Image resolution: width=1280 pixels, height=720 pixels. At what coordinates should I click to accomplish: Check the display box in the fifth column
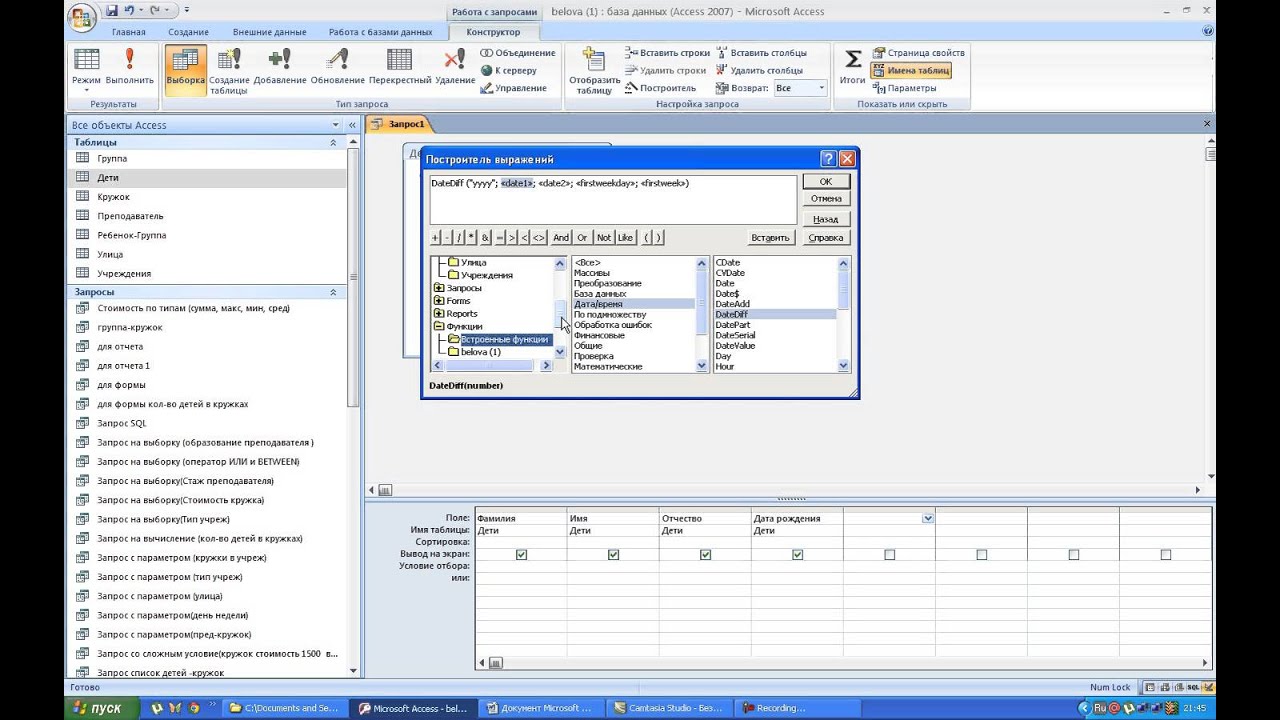[x=889, y=554]
